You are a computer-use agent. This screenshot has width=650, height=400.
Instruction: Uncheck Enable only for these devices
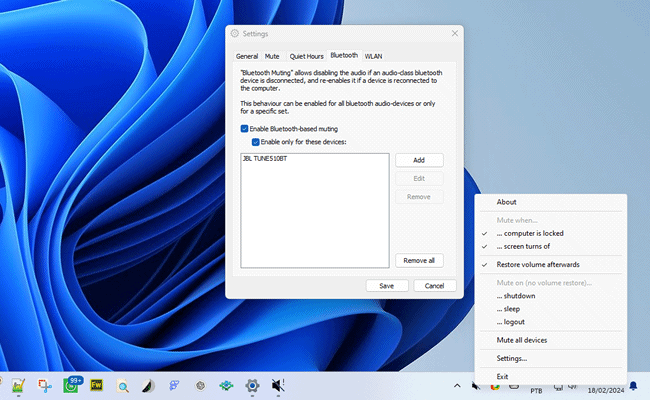pyautogui.click(x=255, y=142)
